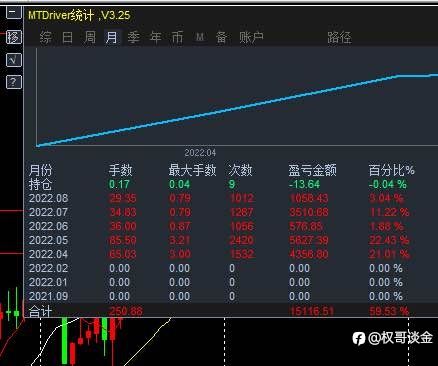Switch to the 年 yearly tab
Viewport: 438px width, 366px height.
[156, 37]
